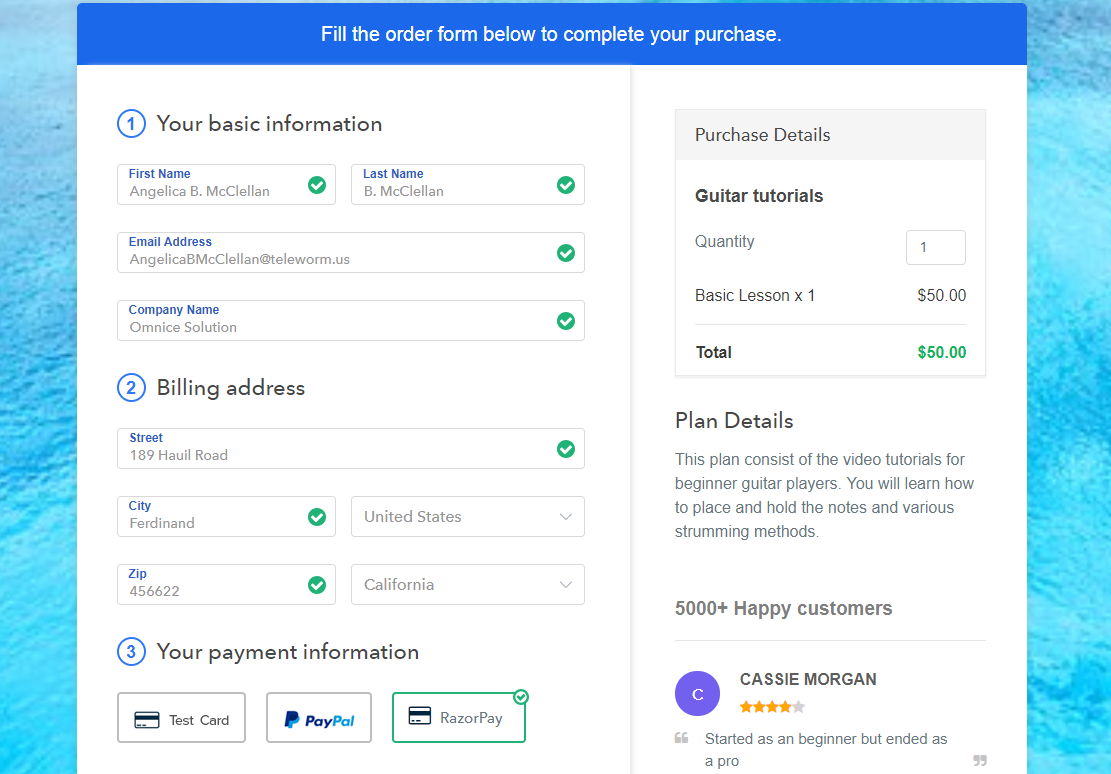Screen dimensions: 1111x774
Task: Choose the PayPal payment option
Action: 318,717
